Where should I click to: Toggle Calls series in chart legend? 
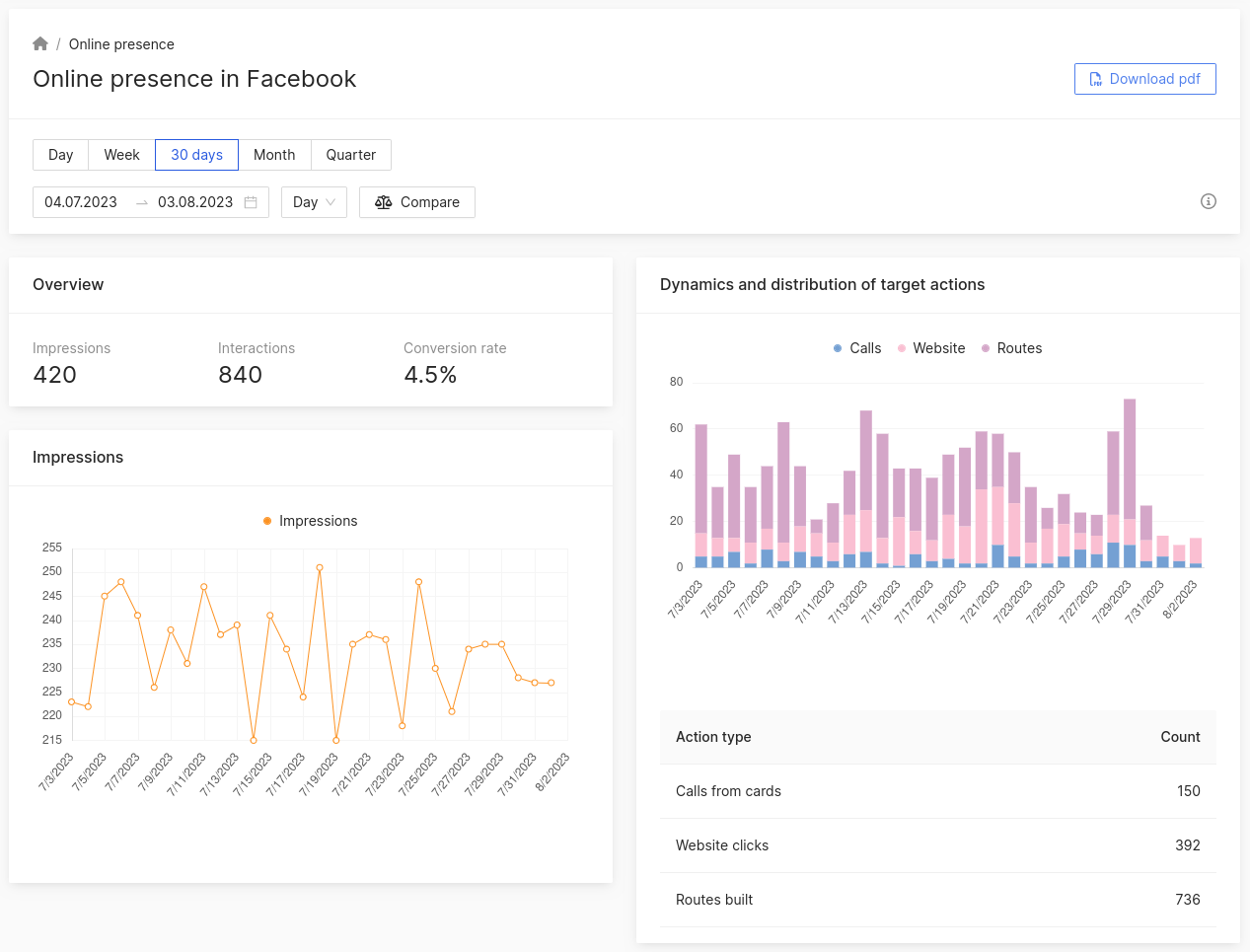pos(856,348)
